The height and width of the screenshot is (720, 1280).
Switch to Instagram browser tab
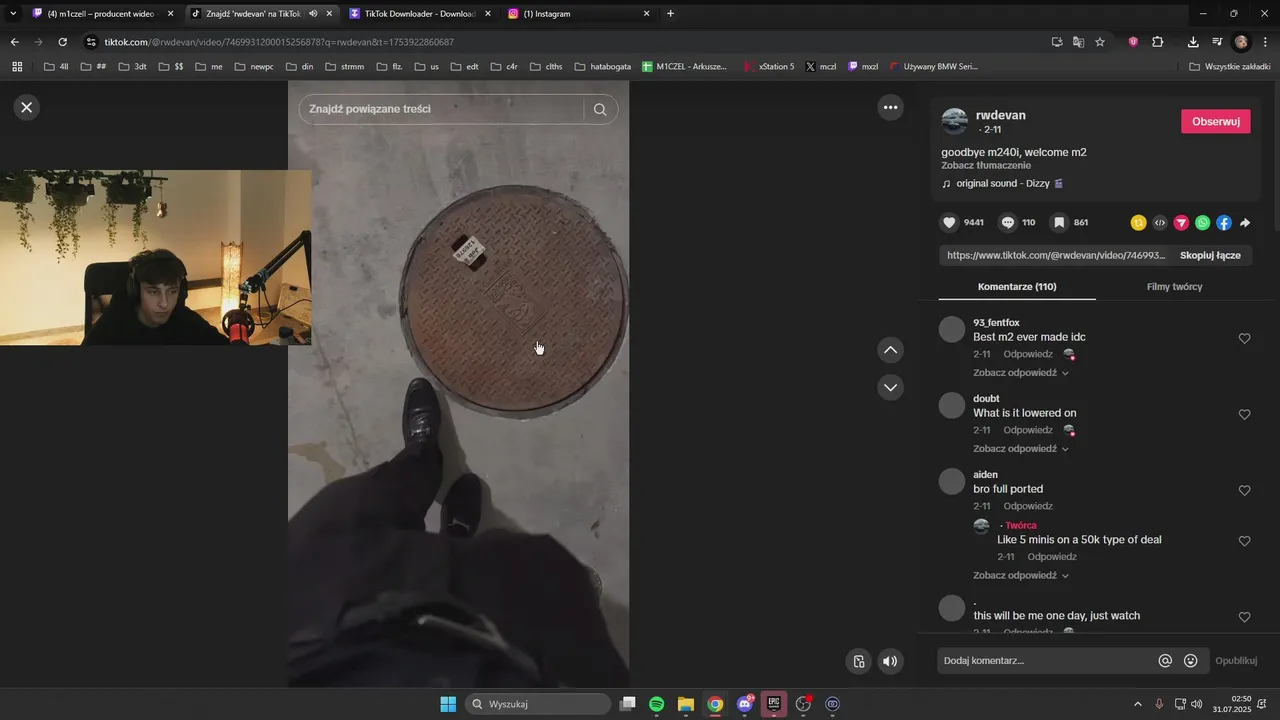(x=578, y=14)
